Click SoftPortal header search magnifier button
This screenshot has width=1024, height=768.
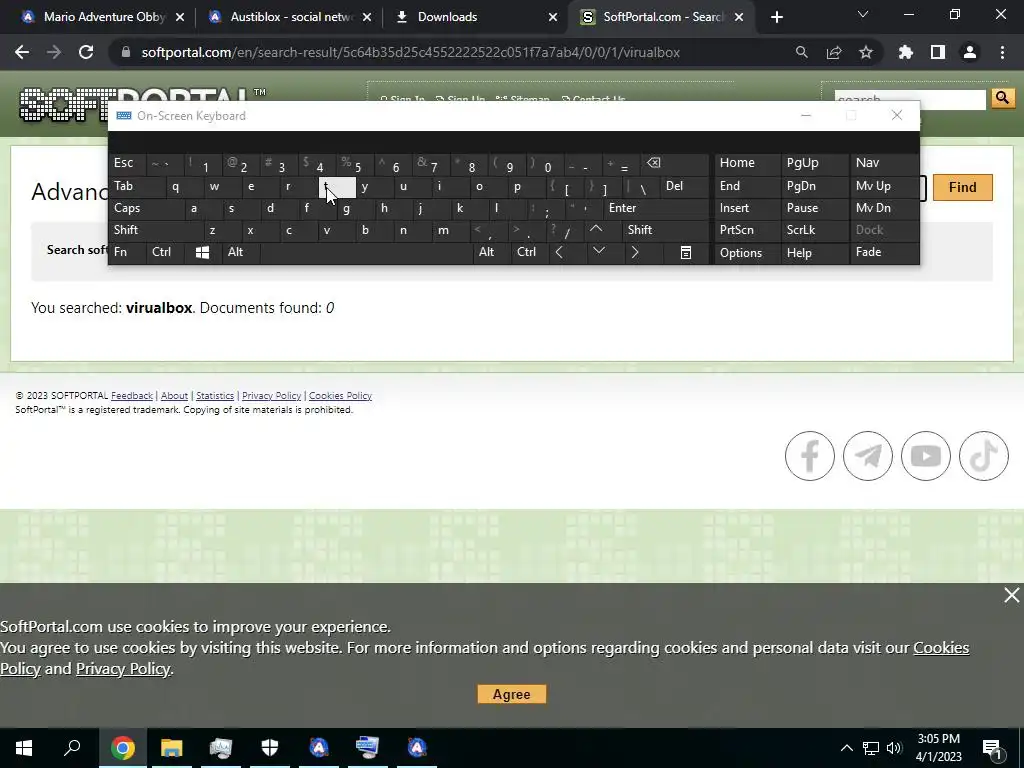pos(1002,99)
